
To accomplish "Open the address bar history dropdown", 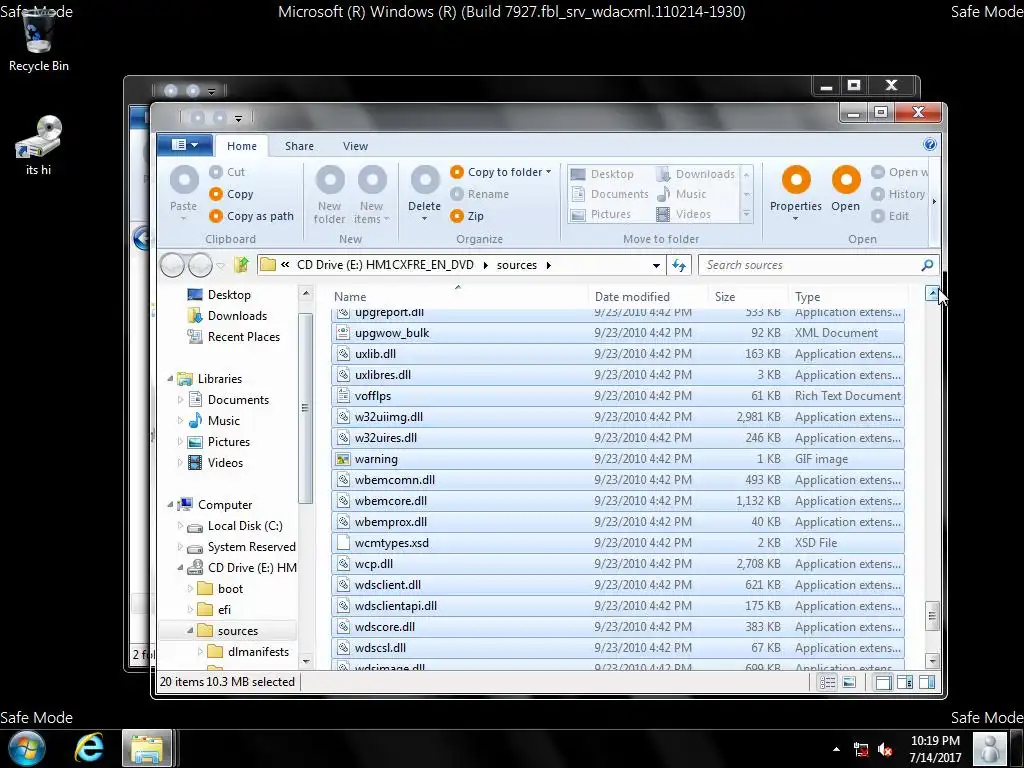I will coord(656,265).
